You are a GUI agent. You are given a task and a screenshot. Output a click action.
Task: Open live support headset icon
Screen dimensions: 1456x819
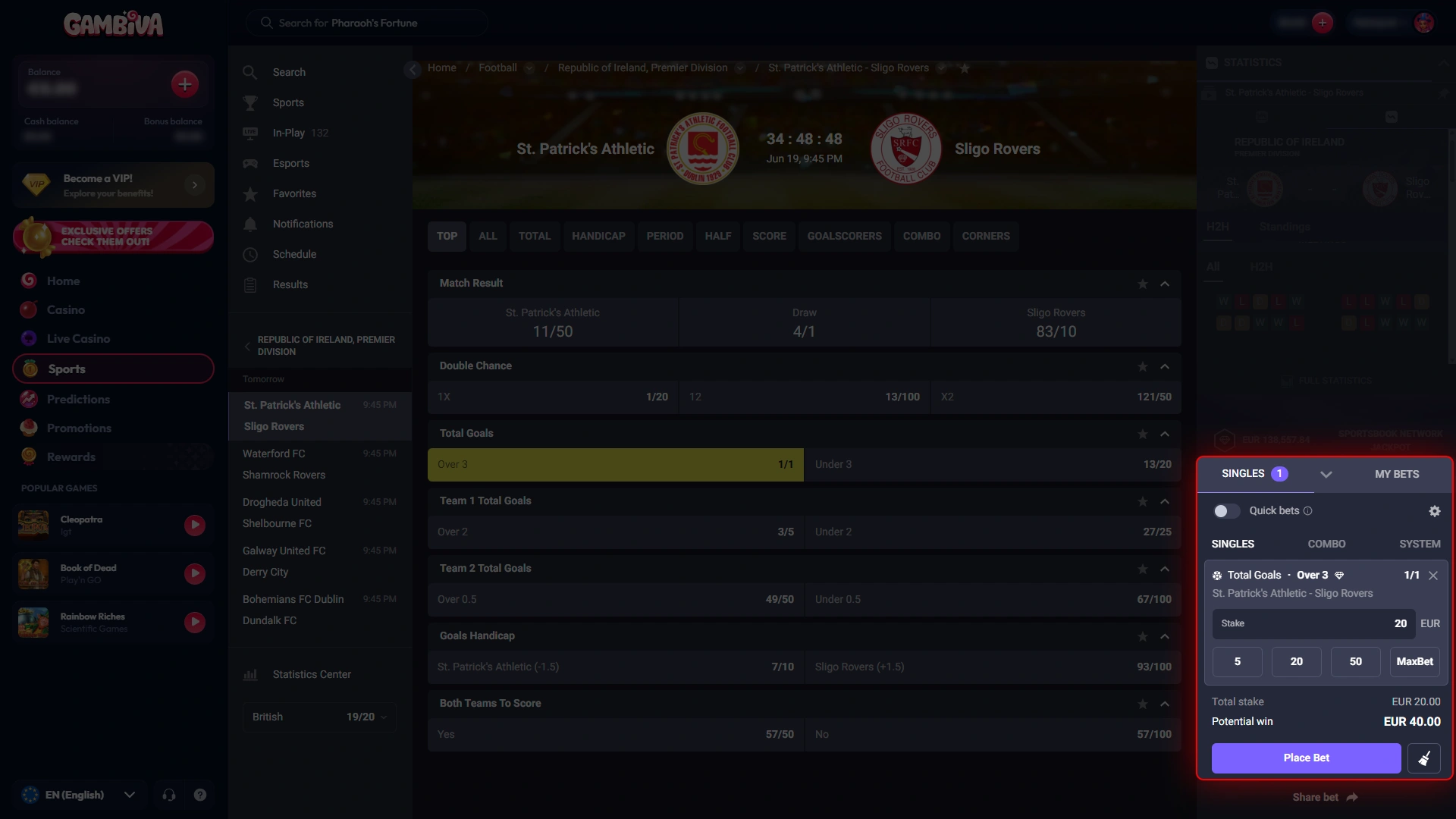click(169, 795)
